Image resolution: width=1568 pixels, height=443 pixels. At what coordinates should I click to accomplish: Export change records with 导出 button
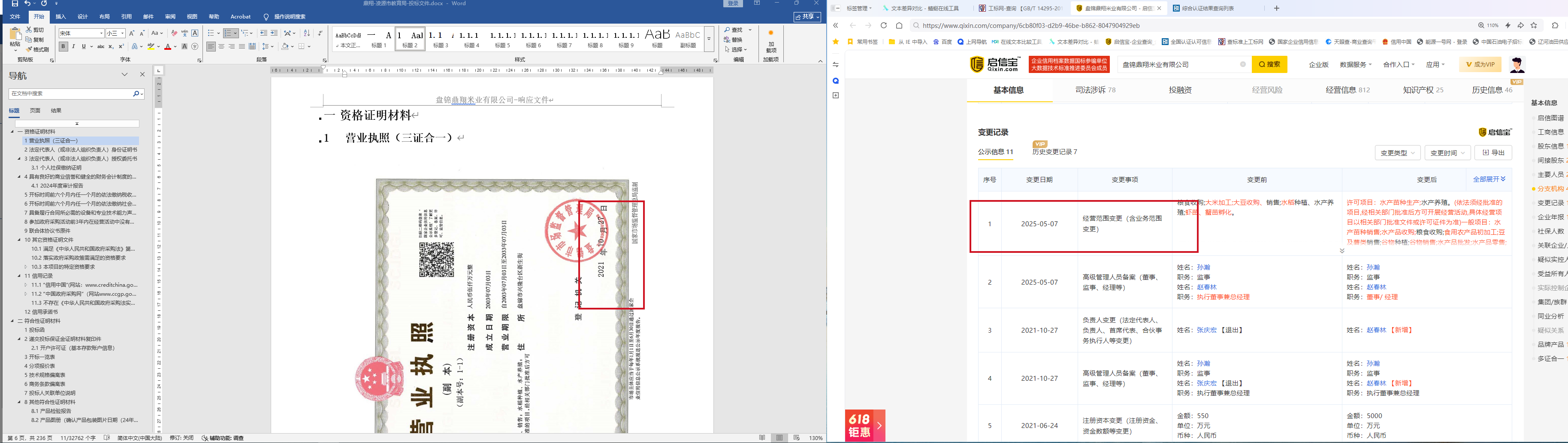coord(1493,153)
